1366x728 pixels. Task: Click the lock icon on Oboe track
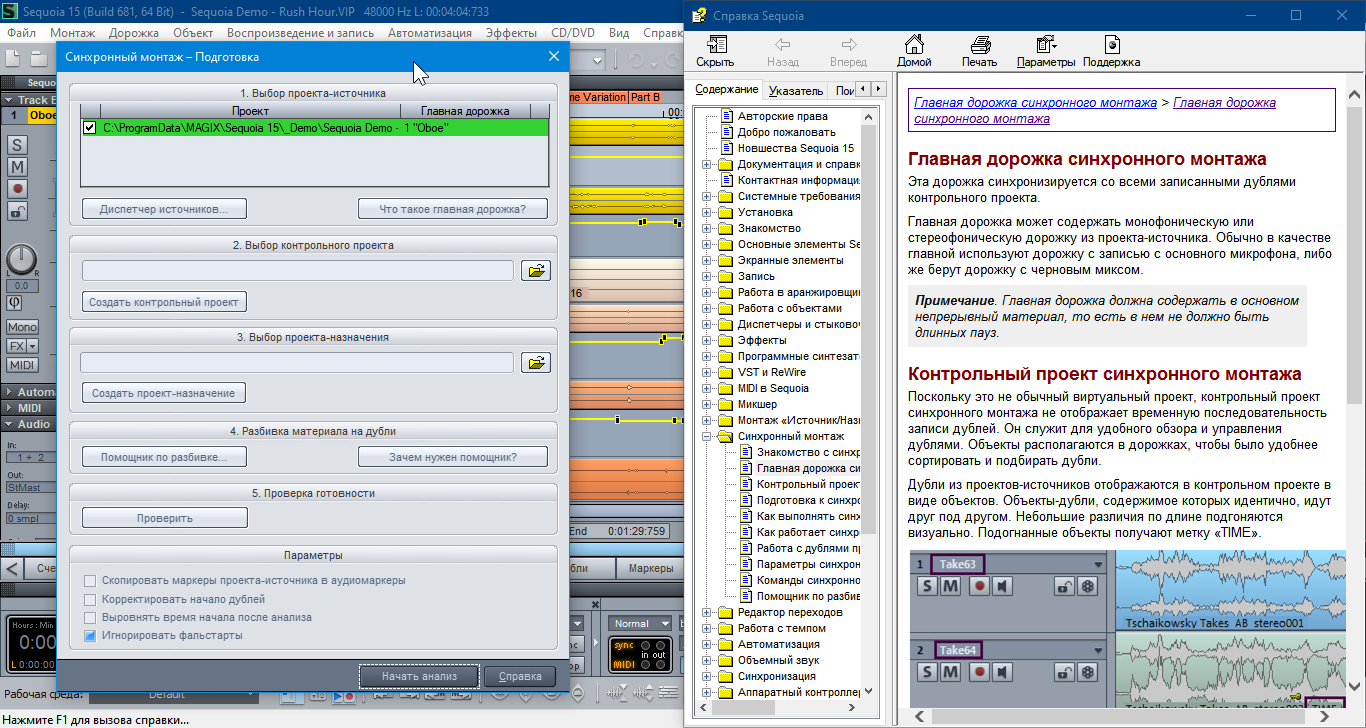(x=18, y=210)
